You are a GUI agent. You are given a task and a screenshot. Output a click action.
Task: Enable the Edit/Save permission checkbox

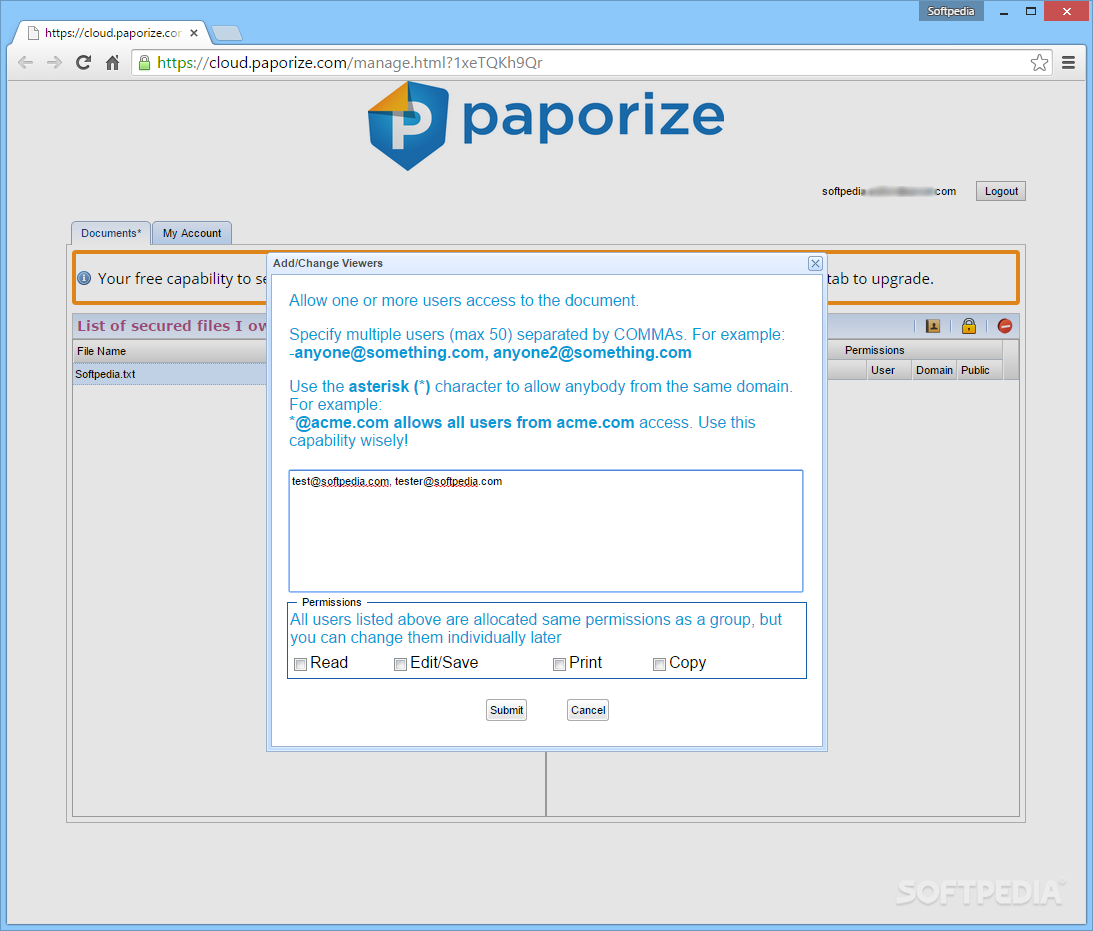pos(400,664)
